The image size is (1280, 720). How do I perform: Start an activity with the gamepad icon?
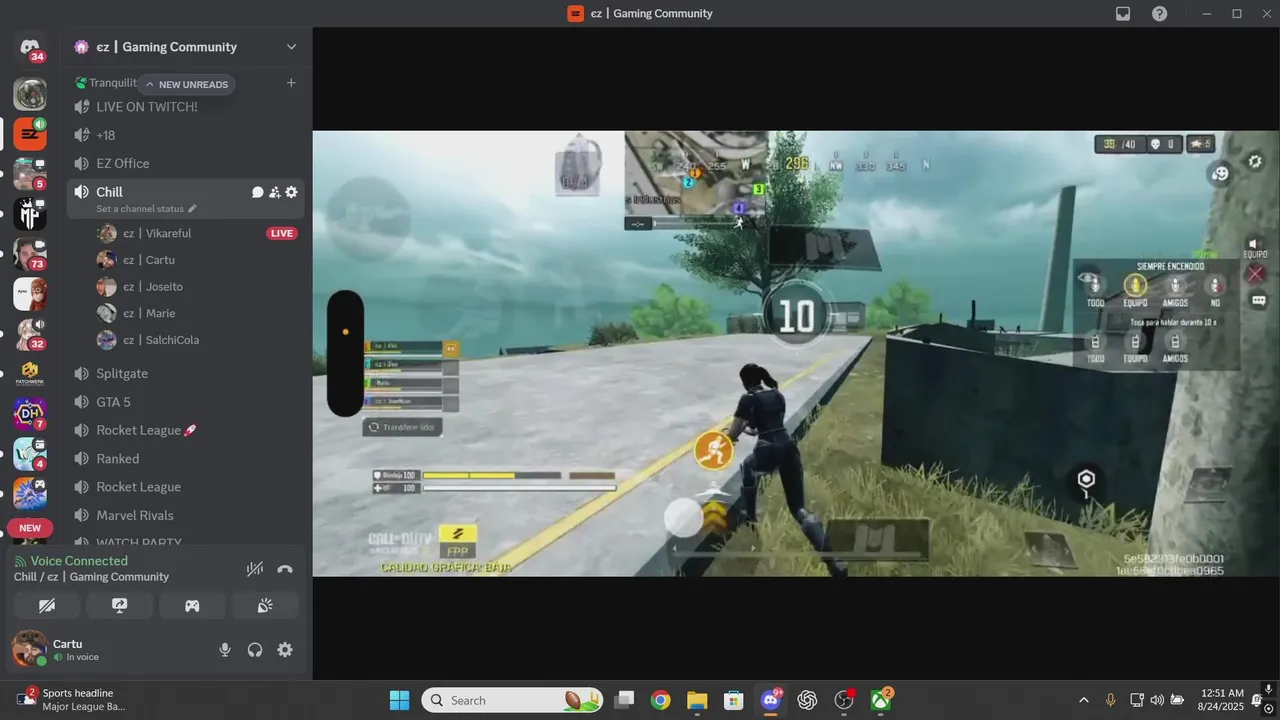pos(192,605)
